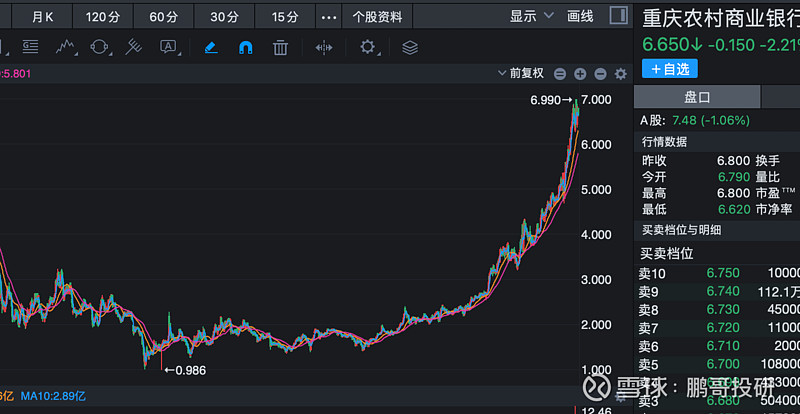
Task: Open the layers stack icon
Action: (x=410, y=48)
